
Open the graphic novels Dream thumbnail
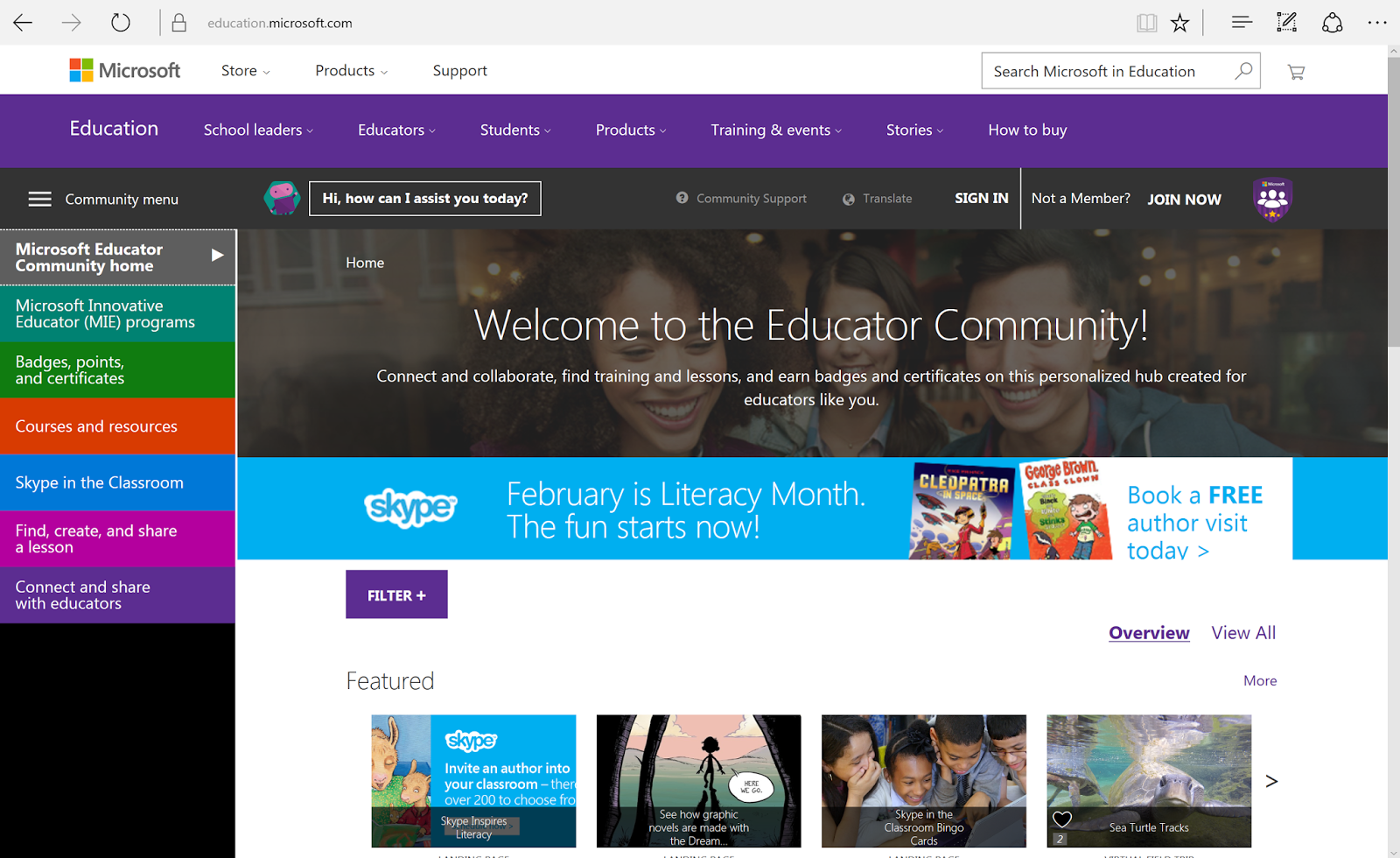[698, 781]
